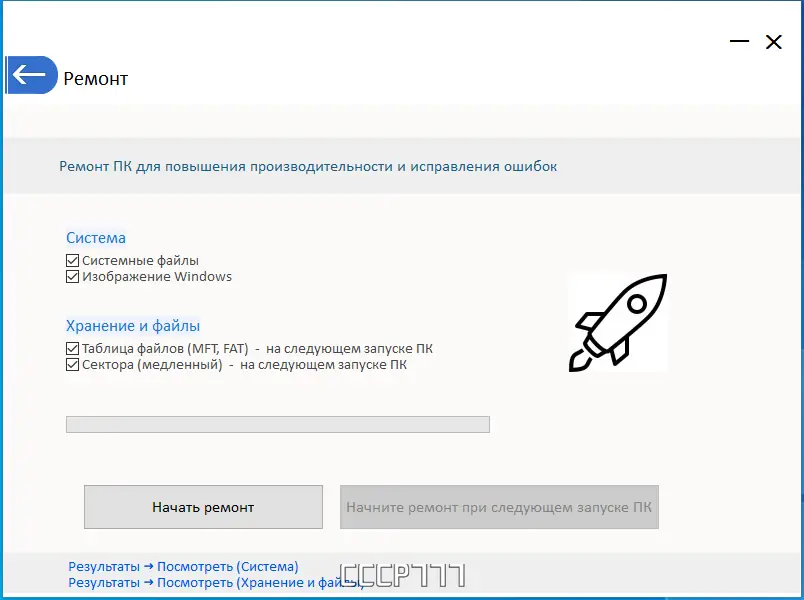The width and height of the screenshot is (804, 600).
Task: Click the blue strip at the window bottom
Action: pos(400,596)
